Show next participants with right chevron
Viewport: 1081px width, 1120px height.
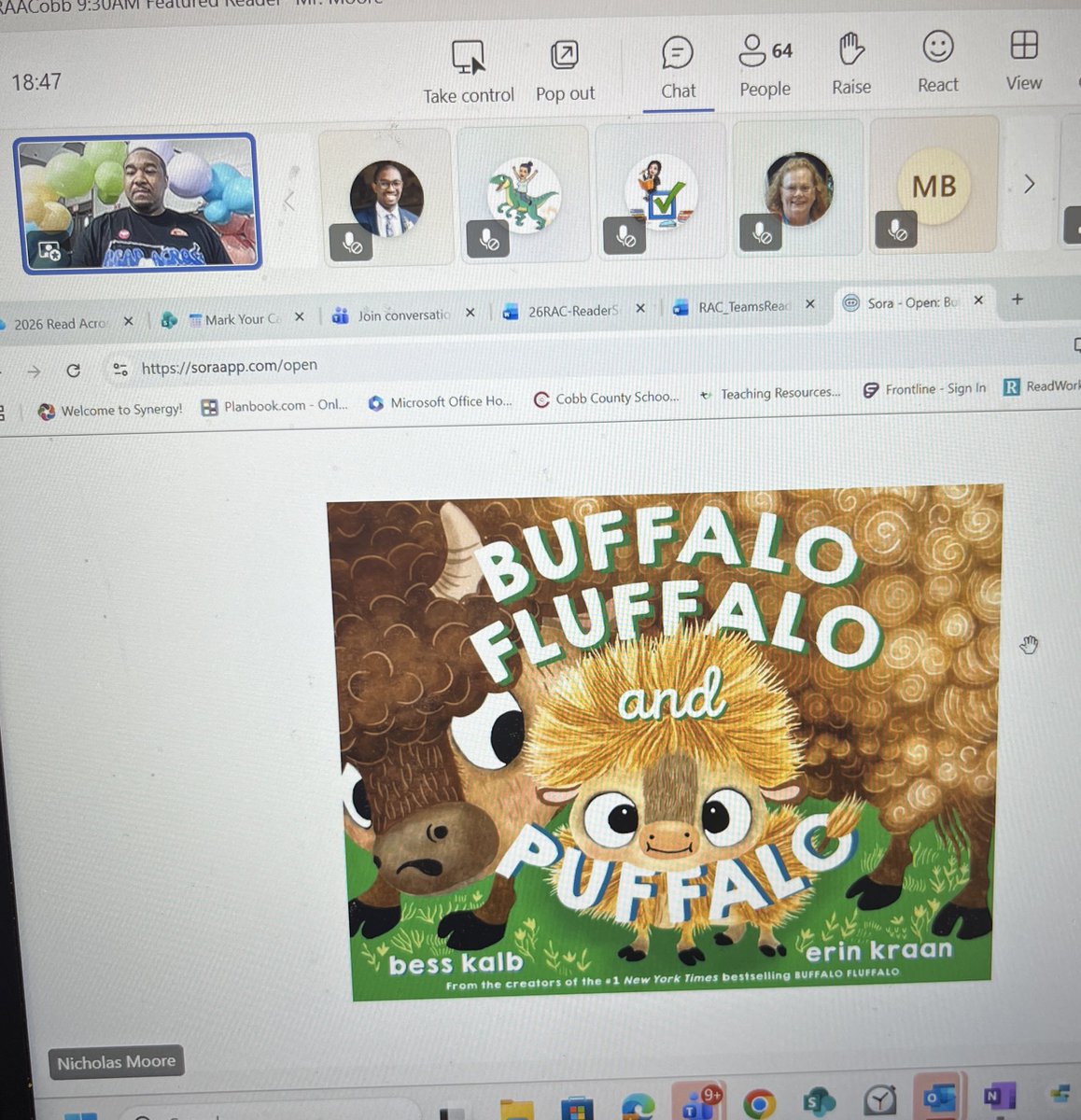[1029, 184]
